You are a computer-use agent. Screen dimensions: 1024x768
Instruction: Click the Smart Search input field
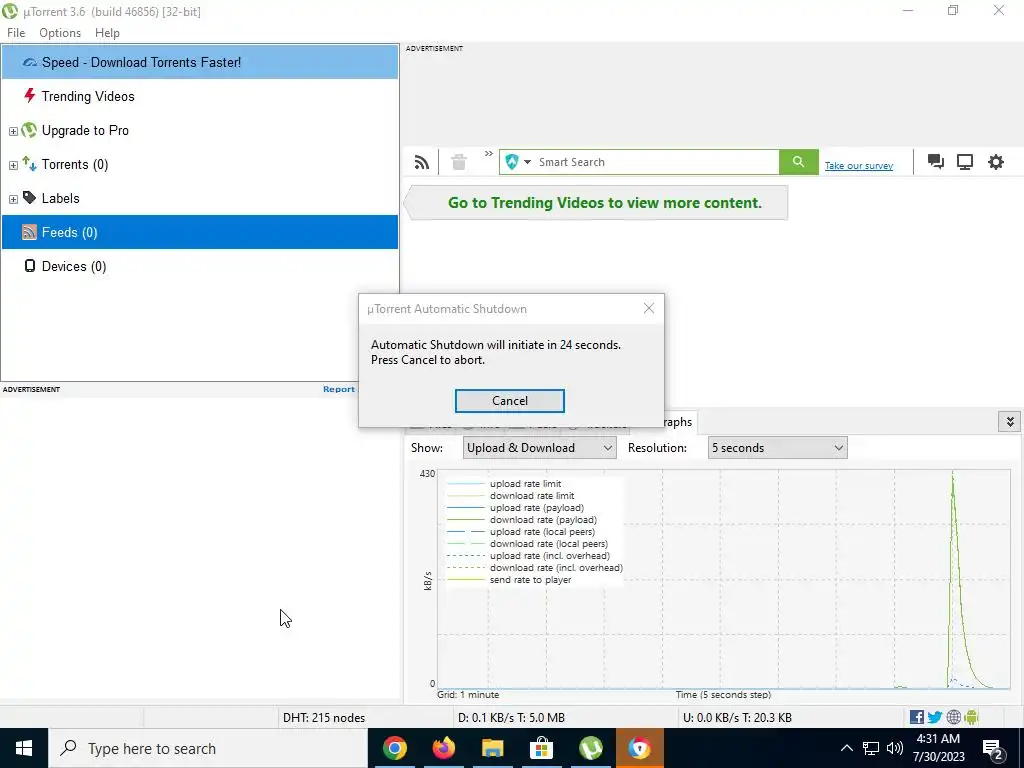pyautogui.click(x=656, y=162)
